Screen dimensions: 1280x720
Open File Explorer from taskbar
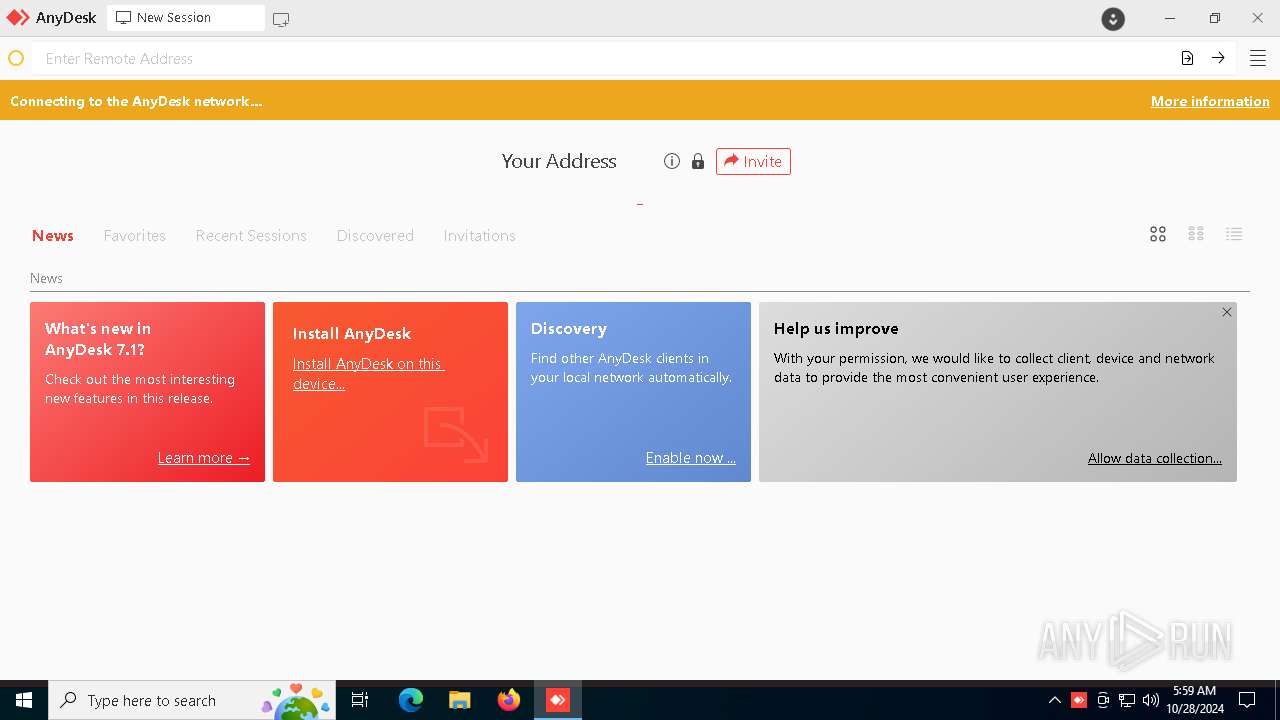tap(459, 700)
